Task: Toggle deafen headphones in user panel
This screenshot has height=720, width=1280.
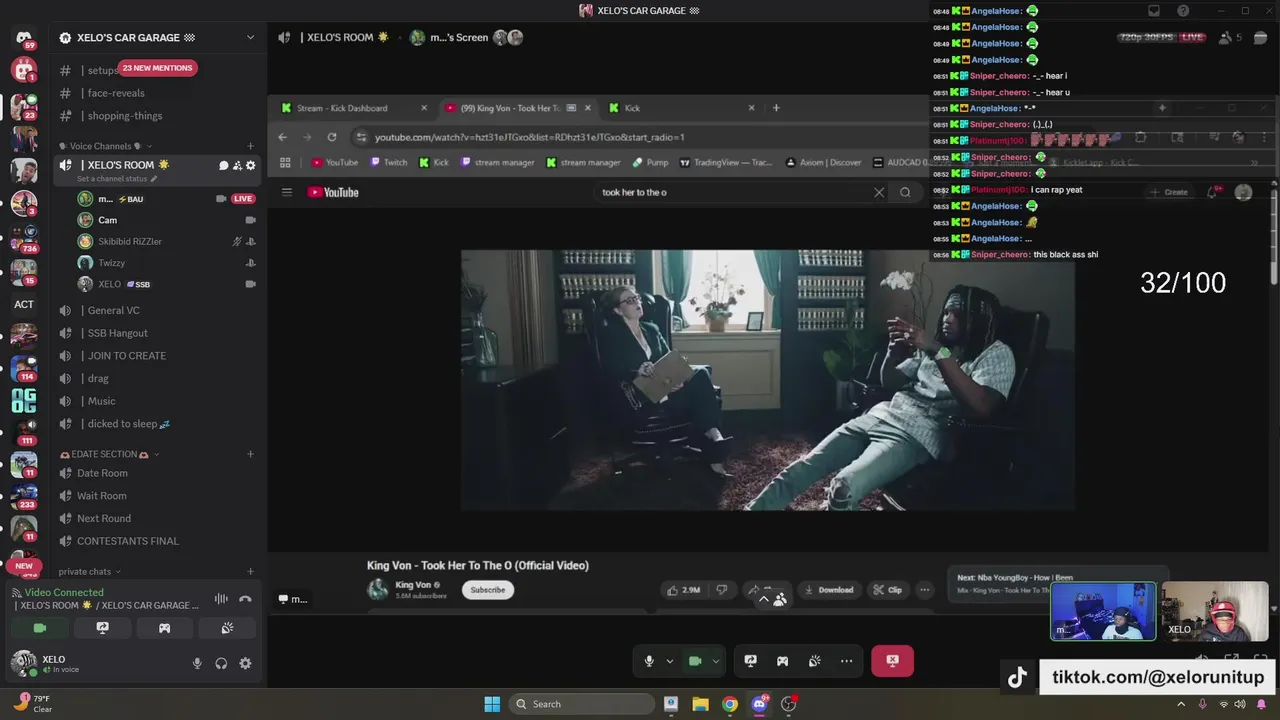Action: pos(221,663)
